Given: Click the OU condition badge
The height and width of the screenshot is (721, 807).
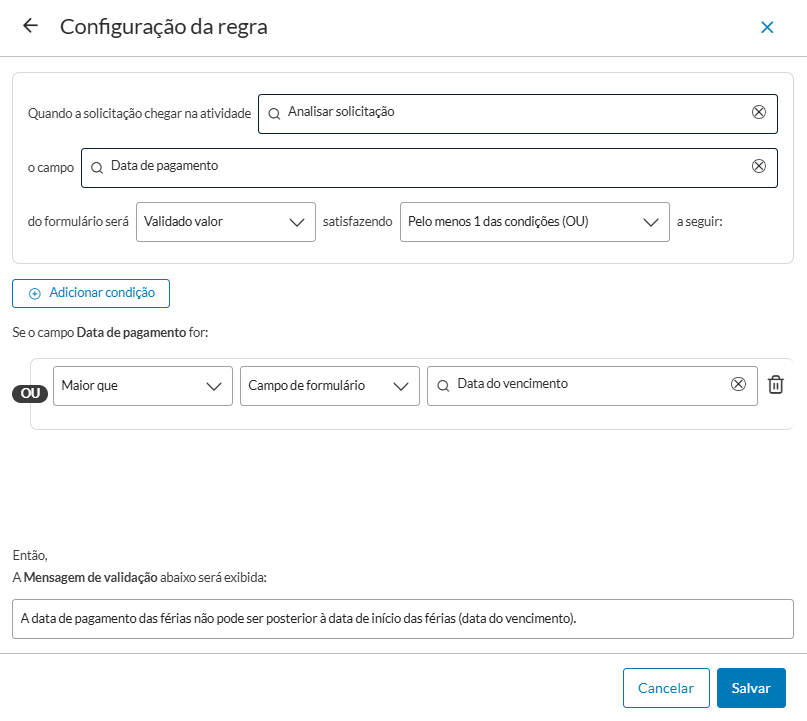Looking at the screenshot, I should coord(30,393).
